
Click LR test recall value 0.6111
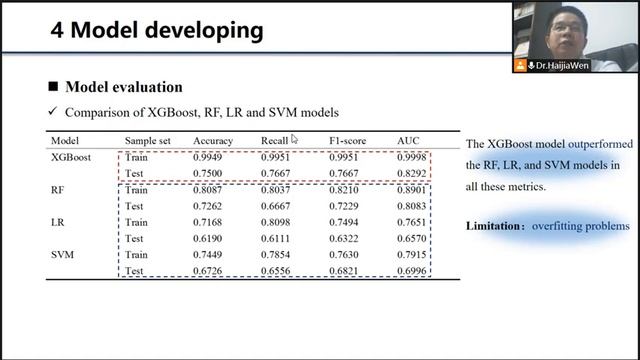pyautogui.click(x=276, y=238)
